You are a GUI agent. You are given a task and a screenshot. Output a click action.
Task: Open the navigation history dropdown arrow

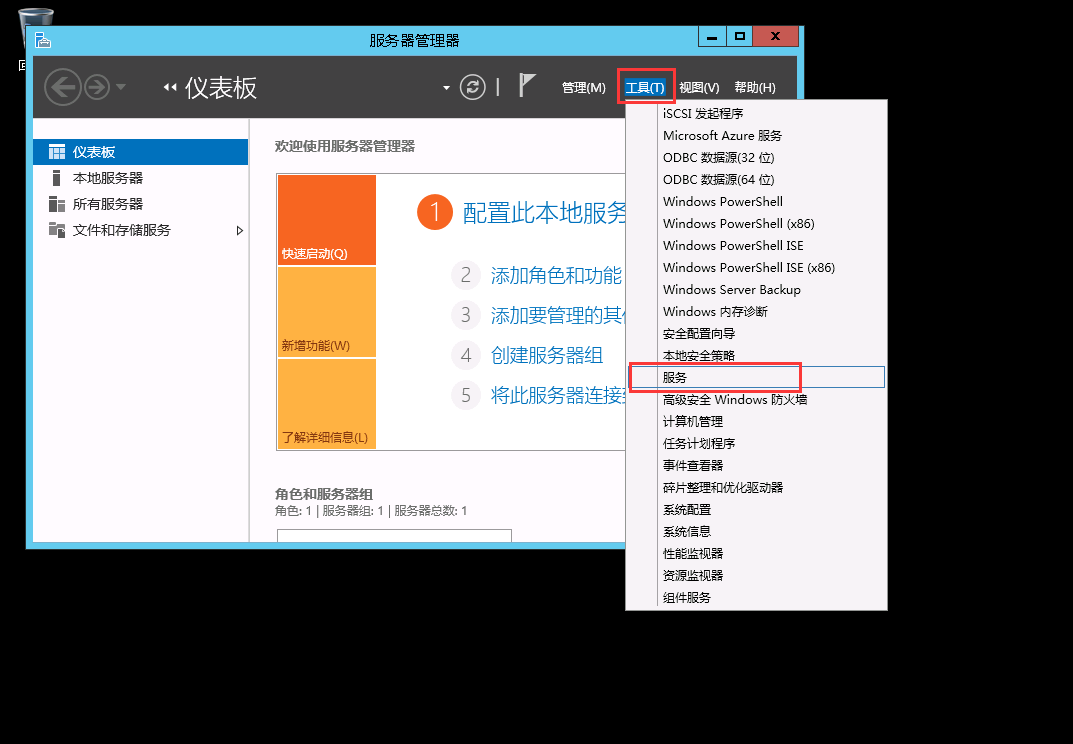[121, 87]
